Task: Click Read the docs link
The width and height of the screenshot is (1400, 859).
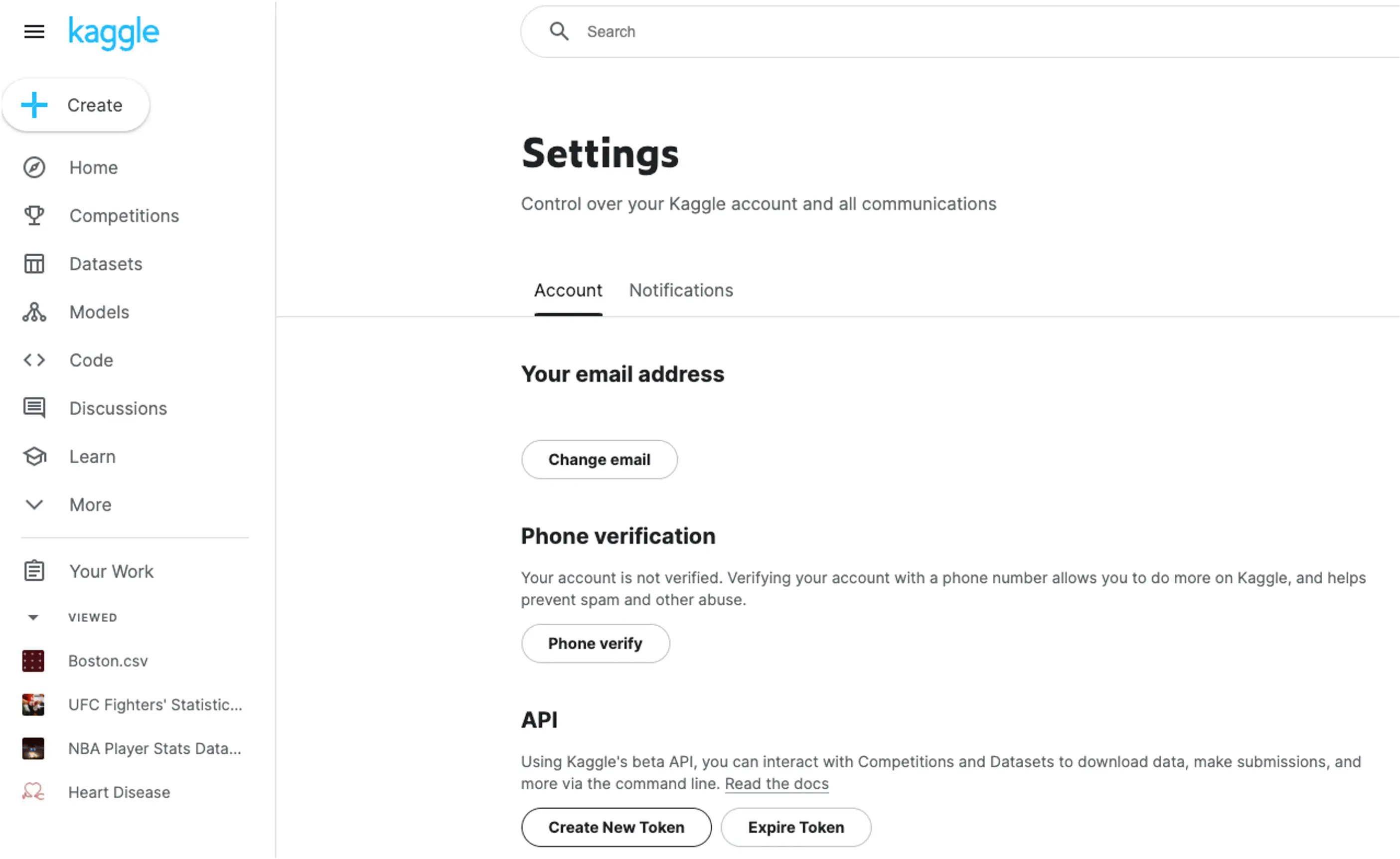Action: [x=777, y=783]
